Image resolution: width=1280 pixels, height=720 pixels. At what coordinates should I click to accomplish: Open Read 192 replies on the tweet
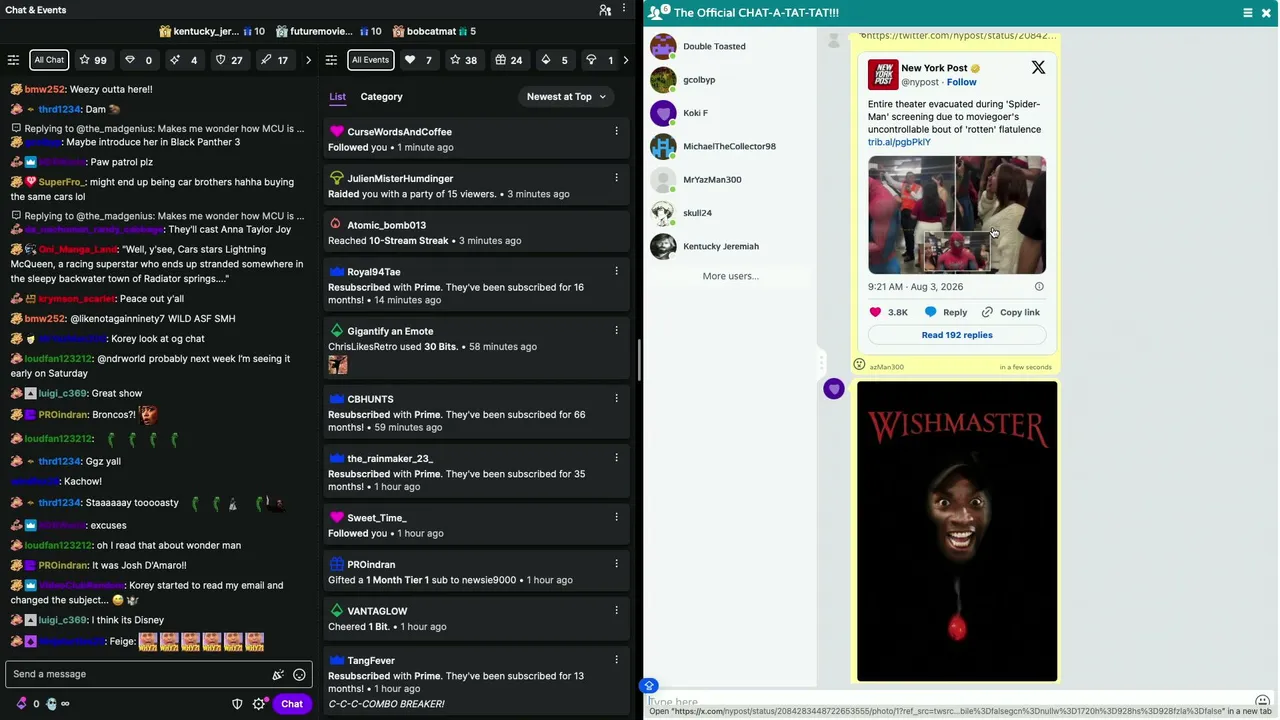click(957, 335)
